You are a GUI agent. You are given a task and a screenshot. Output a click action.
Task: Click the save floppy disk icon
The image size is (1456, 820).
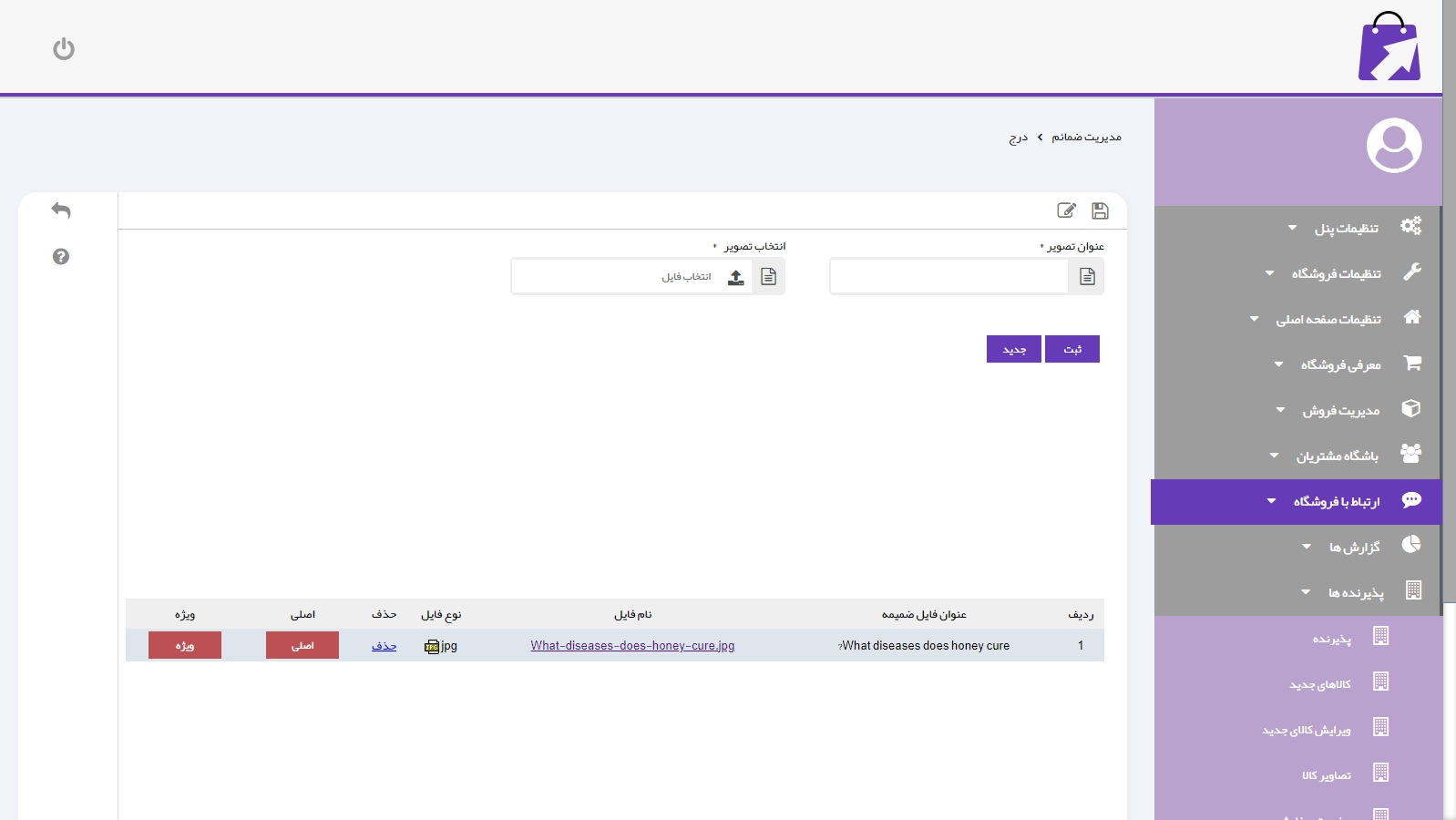1100,210
